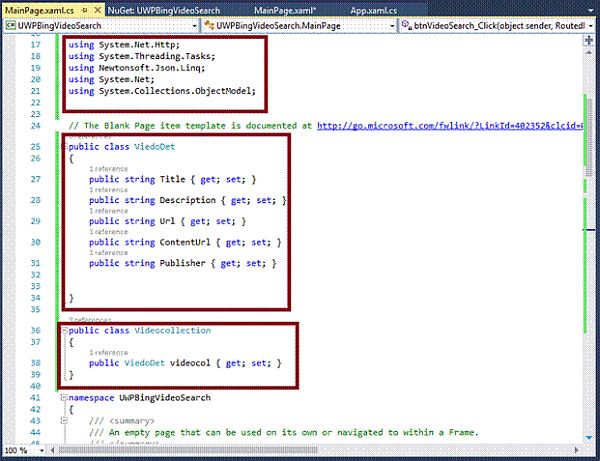Click the 'Publisher' property name
600x461 pixels.
183,263
